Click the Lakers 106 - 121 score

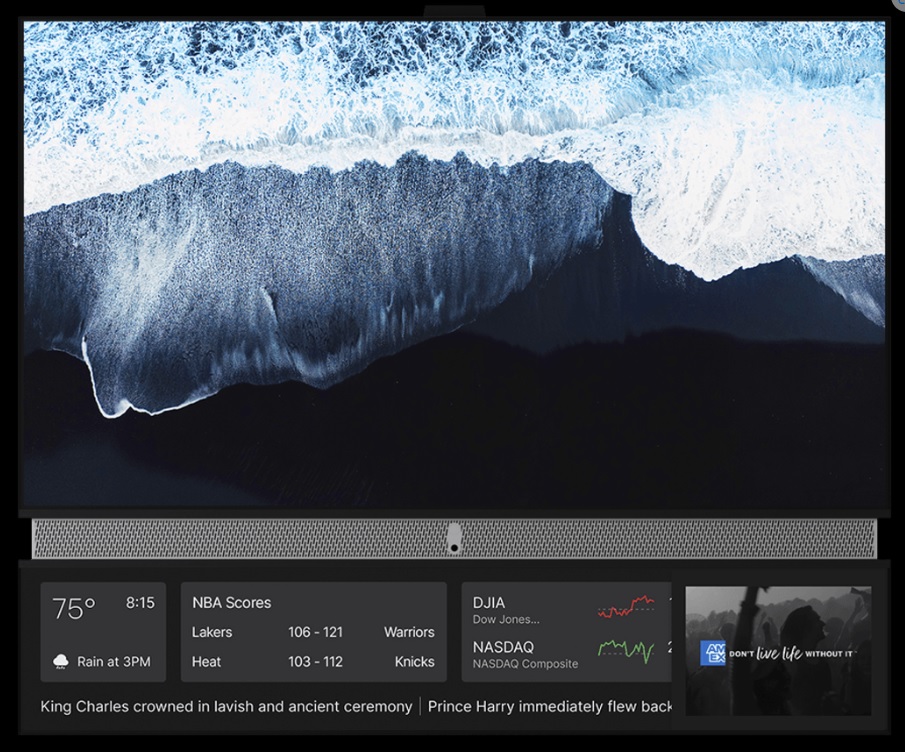pyautogui.click(x=314, y=632)
